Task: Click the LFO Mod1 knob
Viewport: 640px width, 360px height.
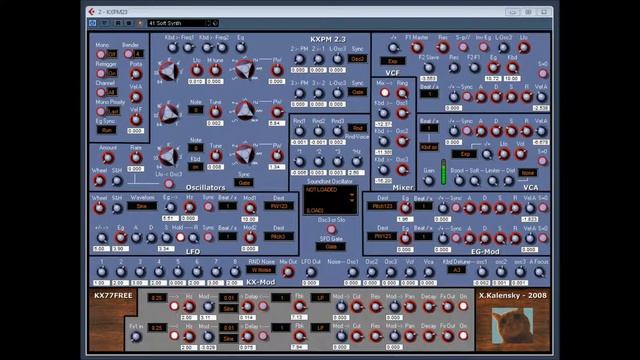Action: tap(250, 208)
